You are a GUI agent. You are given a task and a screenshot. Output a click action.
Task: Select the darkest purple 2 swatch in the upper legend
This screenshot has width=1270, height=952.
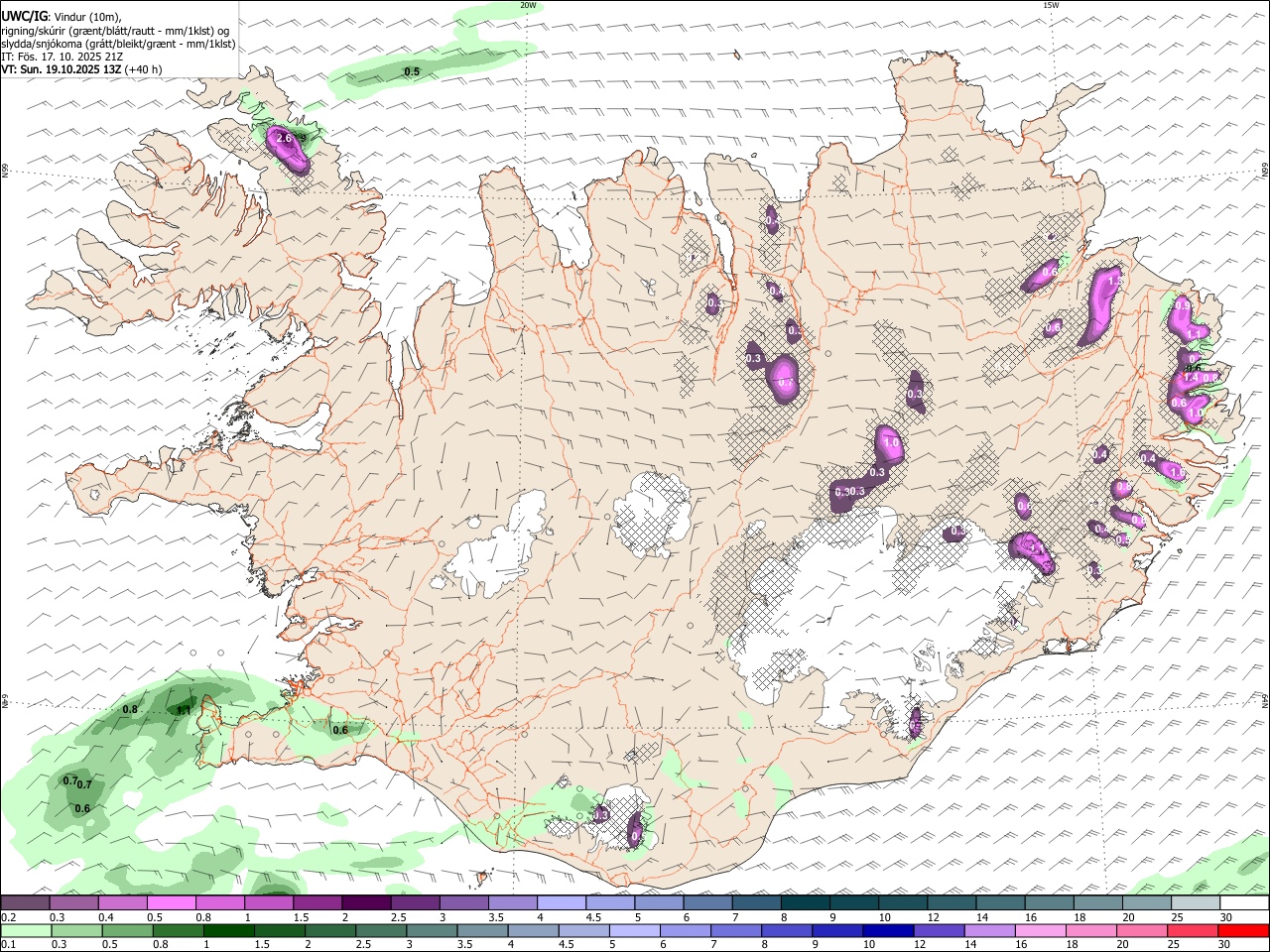point(366,903)
